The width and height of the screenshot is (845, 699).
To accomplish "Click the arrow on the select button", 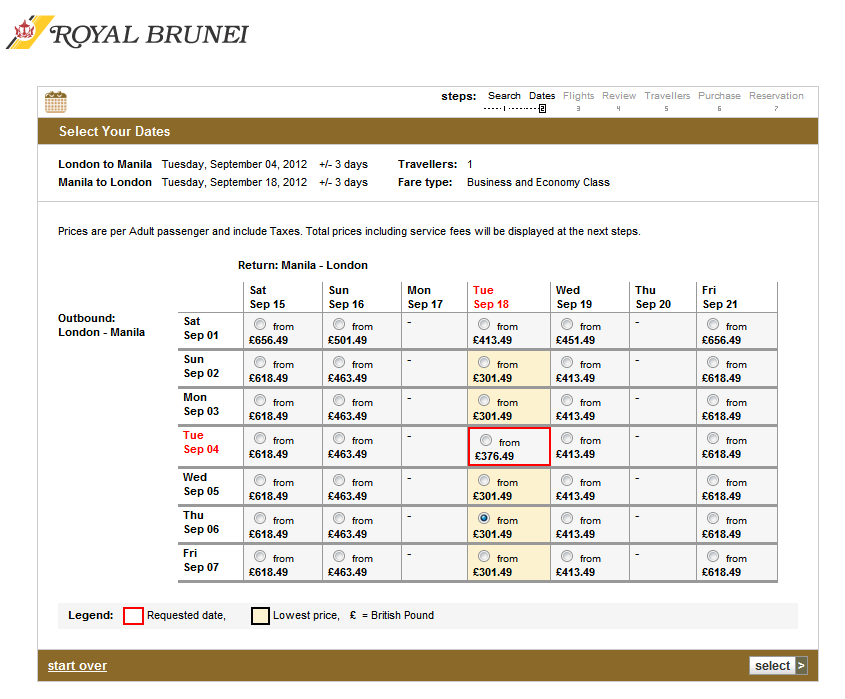I will point(801,666).
